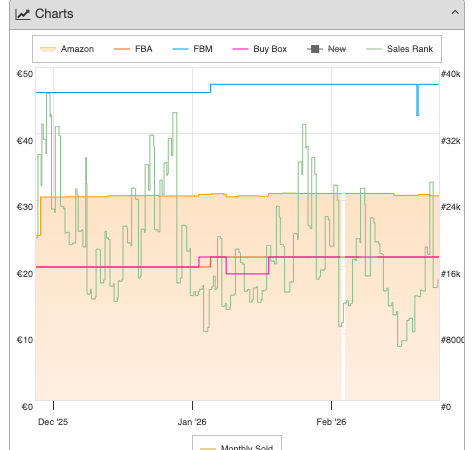The height and width of the screenshot is (450, 474).
Task: Click the #40k sales rank axis label
Action: [x=451, y=74]
